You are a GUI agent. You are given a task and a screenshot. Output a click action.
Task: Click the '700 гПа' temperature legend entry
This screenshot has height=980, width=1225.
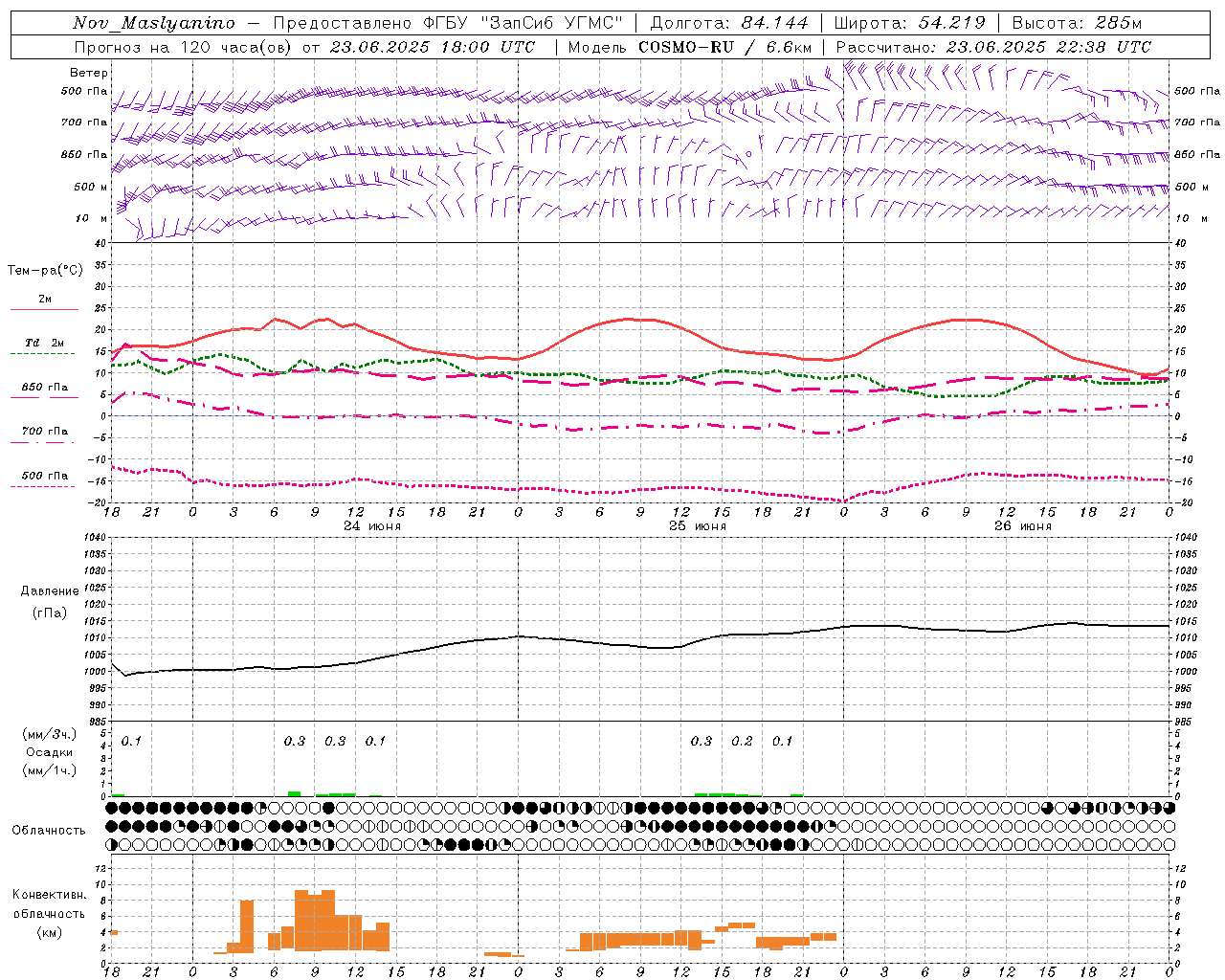44,432
